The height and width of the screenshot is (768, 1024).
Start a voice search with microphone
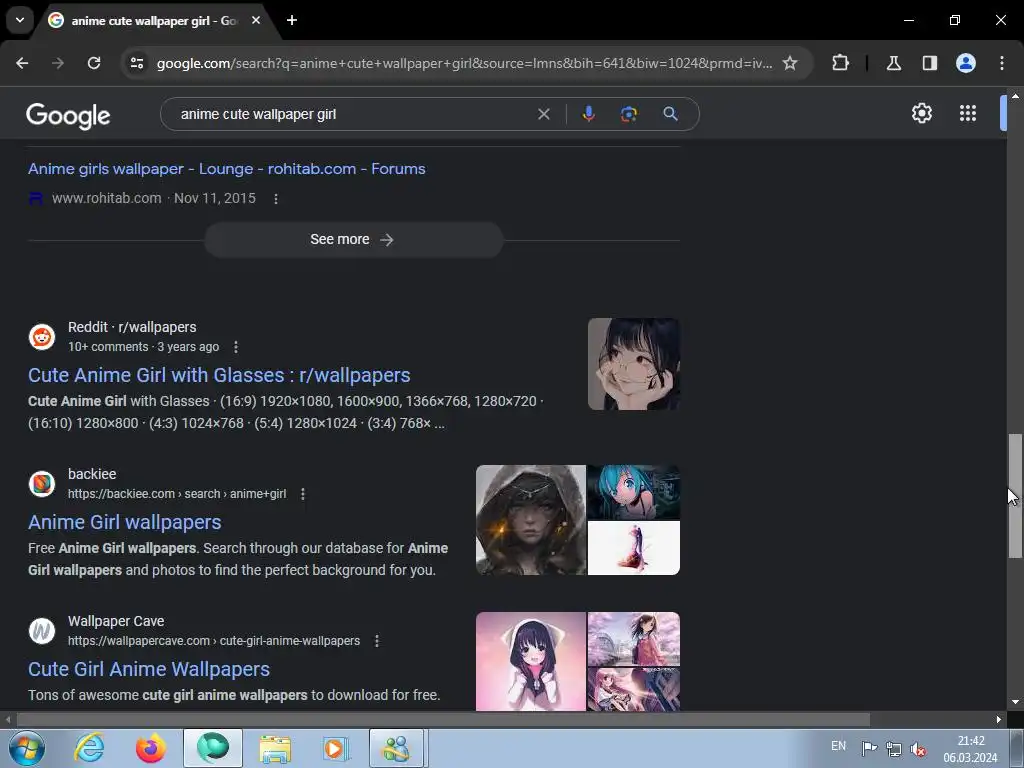pyautogui.click(x=588, y=114)
